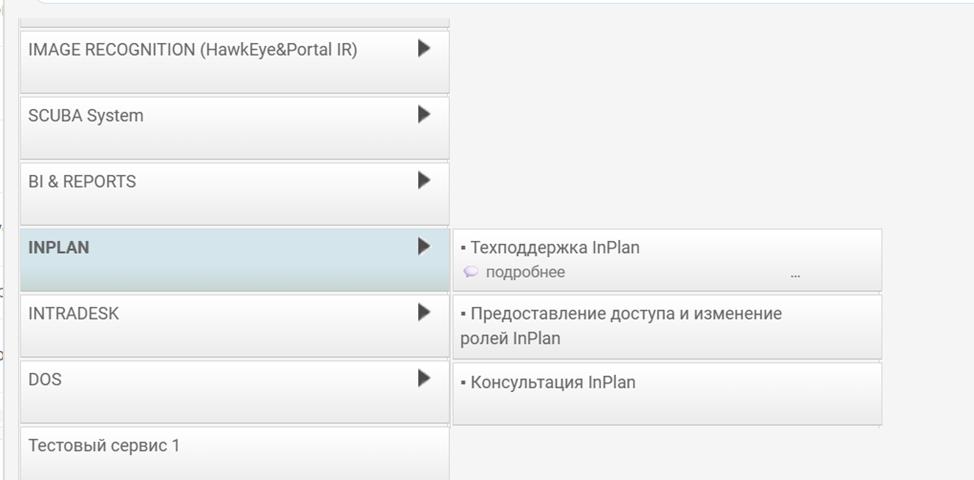Select the SCUBA System menu item
Viewport: 974px width, 480px height.
86,116
